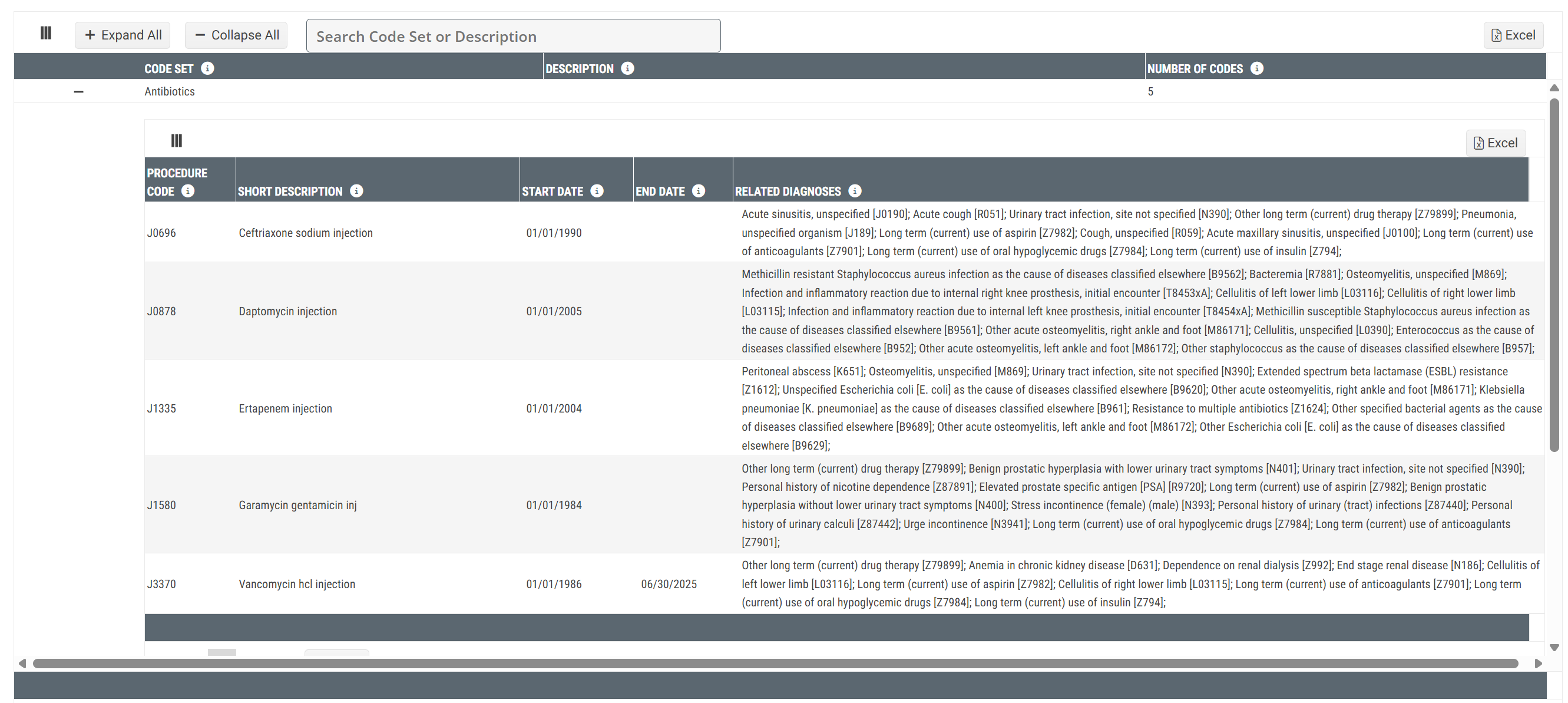
Task: Open the inner table column chooser icon
Action: pos(177,141)
